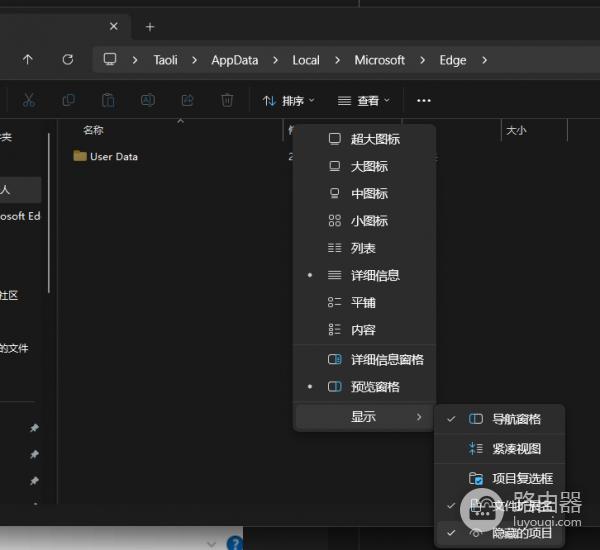The width and height of the screenshot is (600, 550).
Task: Expand chevron after AppData in path
Action: pos(275,60)
